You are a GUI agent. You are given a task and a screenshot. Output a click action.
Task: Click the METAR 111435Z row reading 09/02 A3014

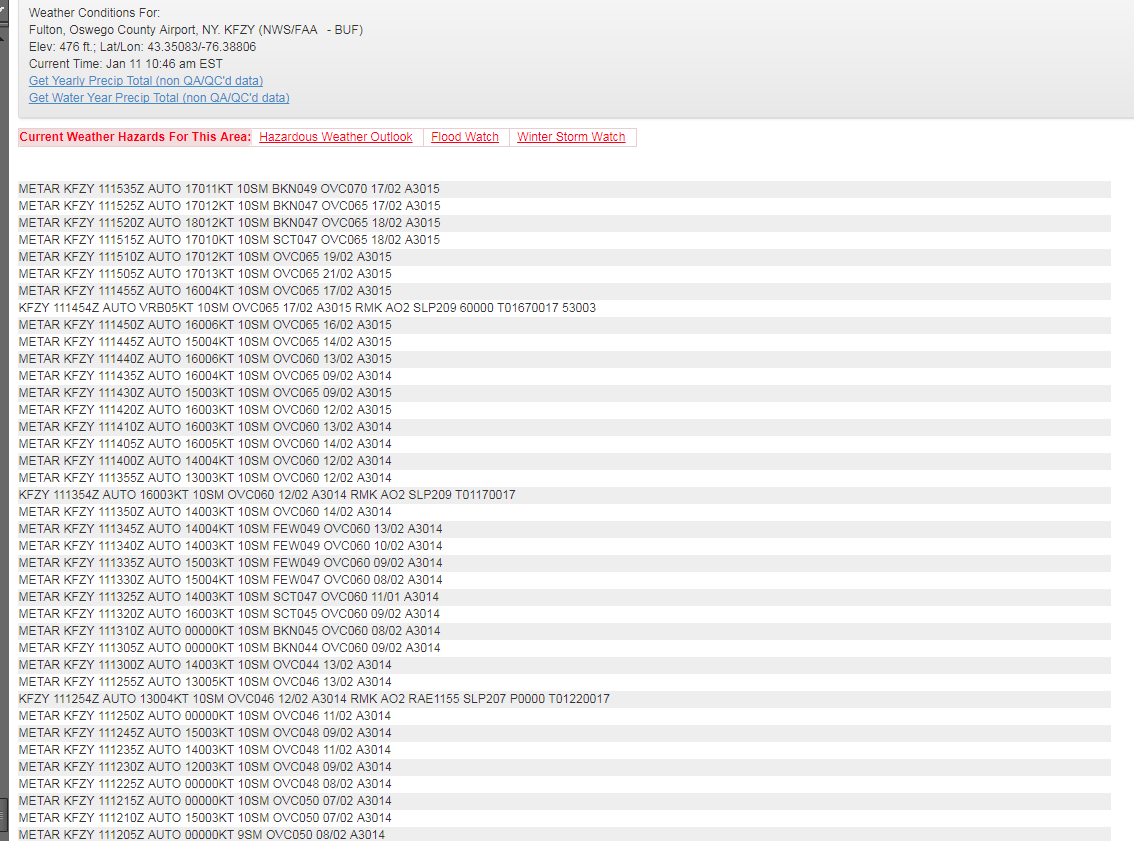[564, 376]
